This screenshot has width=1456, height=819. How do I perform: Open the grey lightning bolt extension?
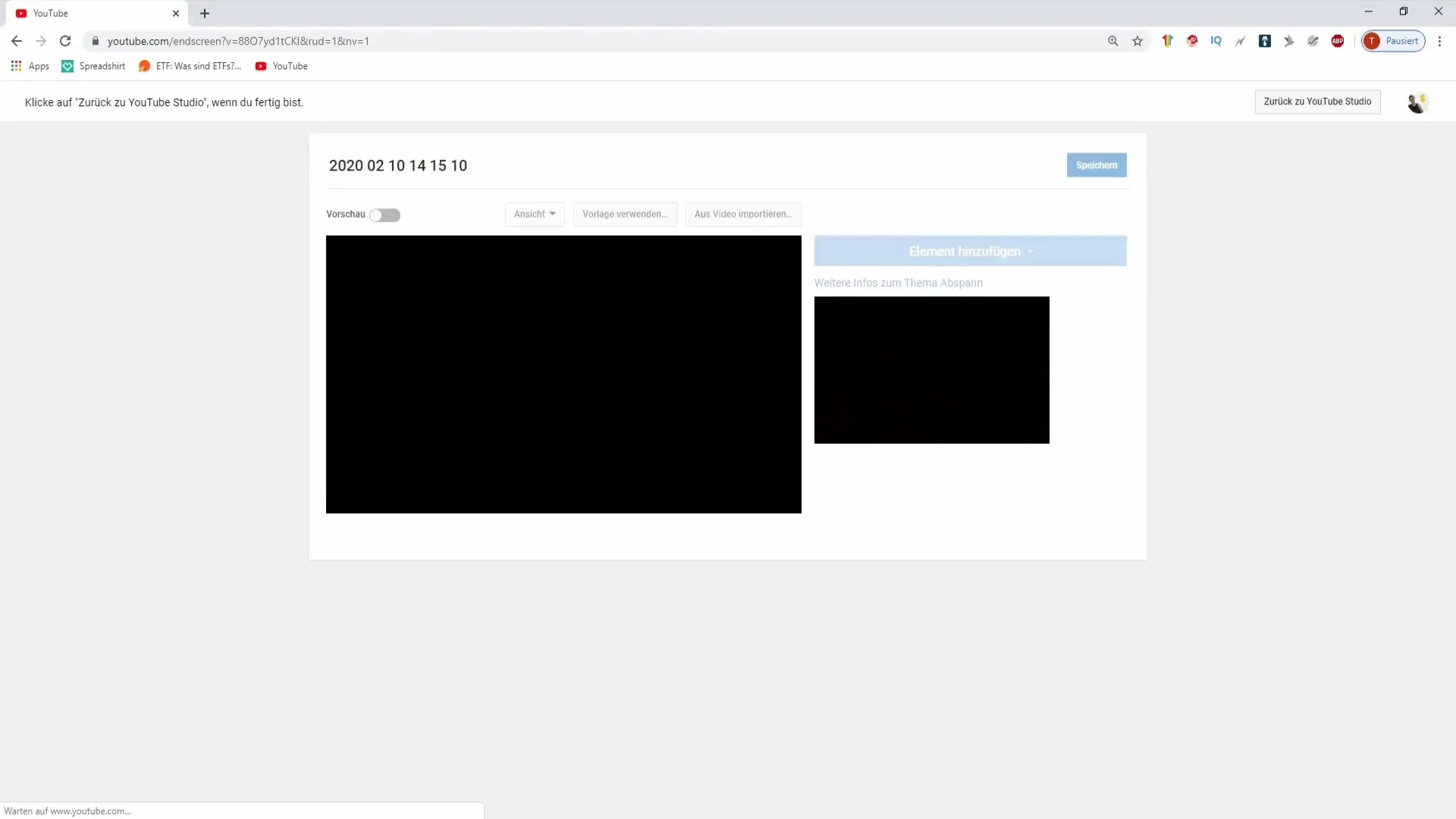1241,41
